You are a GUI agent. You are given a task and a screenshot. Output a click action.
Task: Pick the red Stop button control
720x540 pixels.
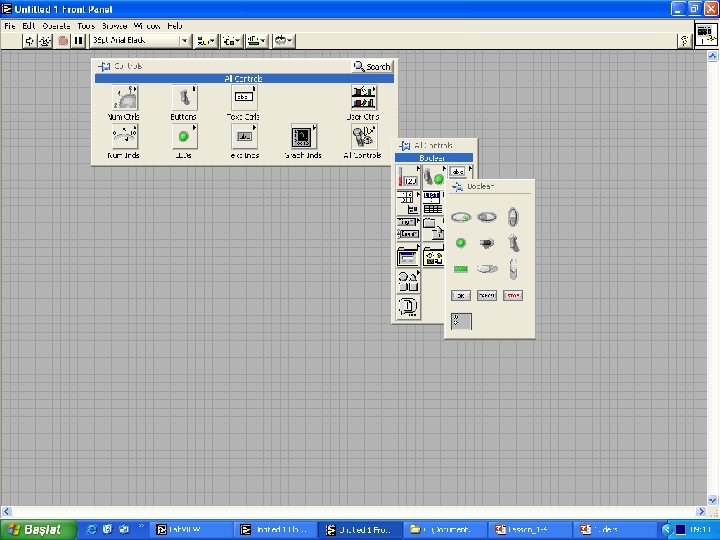click(x=513, y=295)
